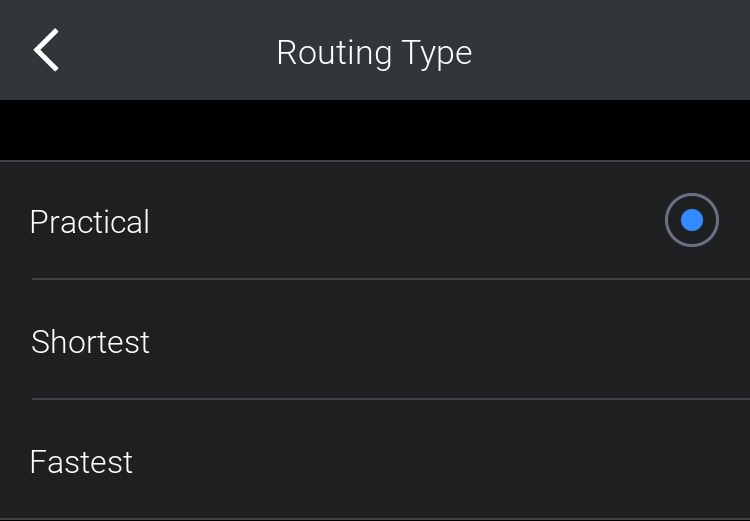Screen dimensions: 750x521
Task: Click the middle of the Fastest row
Action: [x=375, y=461]
